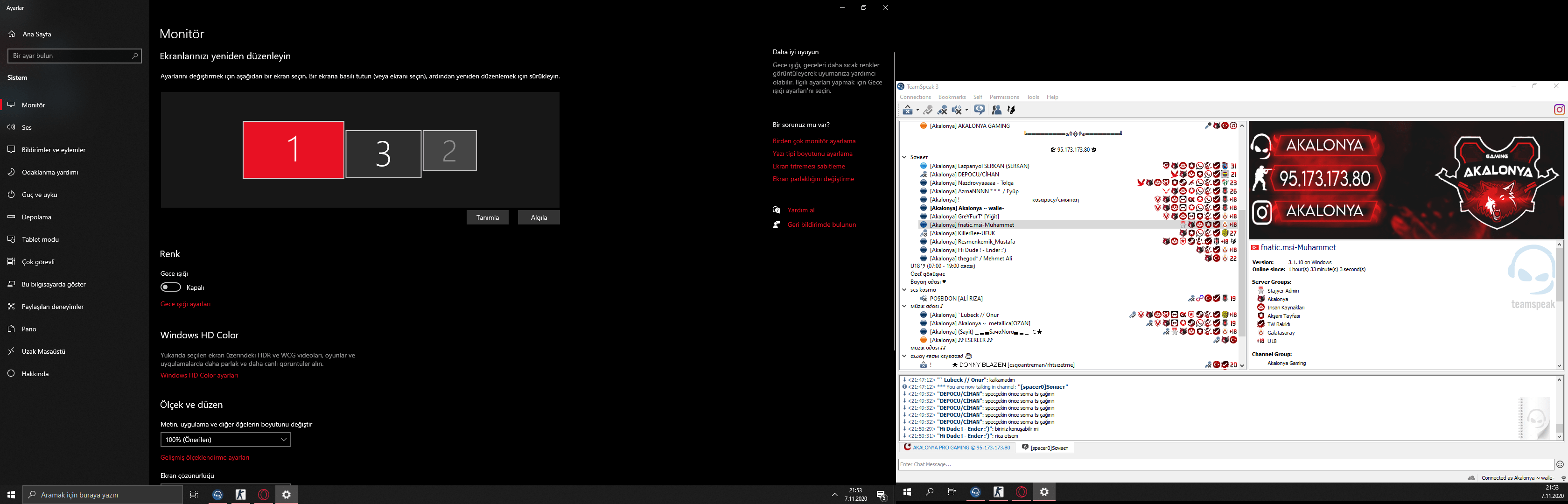Open Task View on the left taskbar

click(x=194, y=494)
